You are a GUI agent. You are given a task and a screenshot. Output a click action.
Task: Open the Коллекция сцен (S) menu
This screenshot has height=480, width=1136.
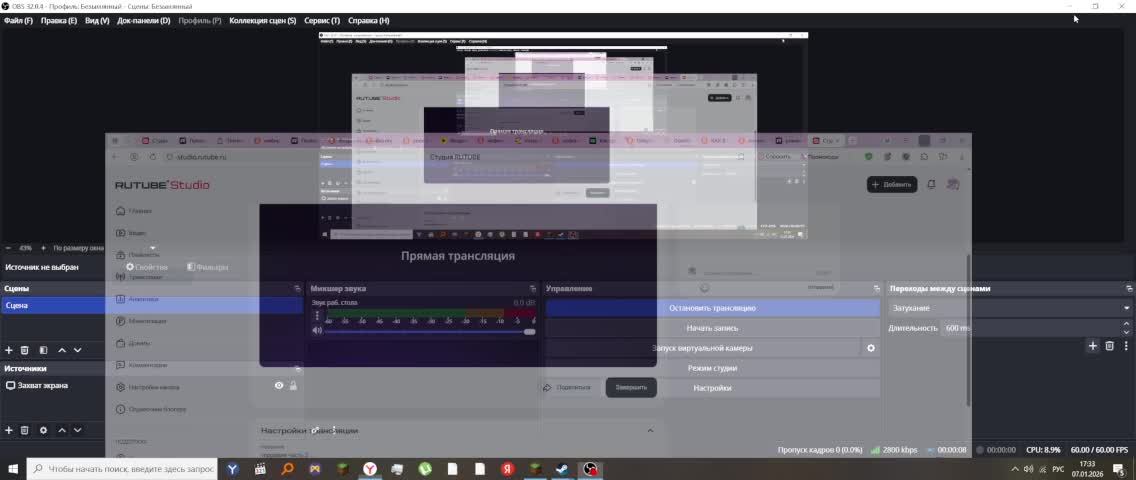[262, 21]
